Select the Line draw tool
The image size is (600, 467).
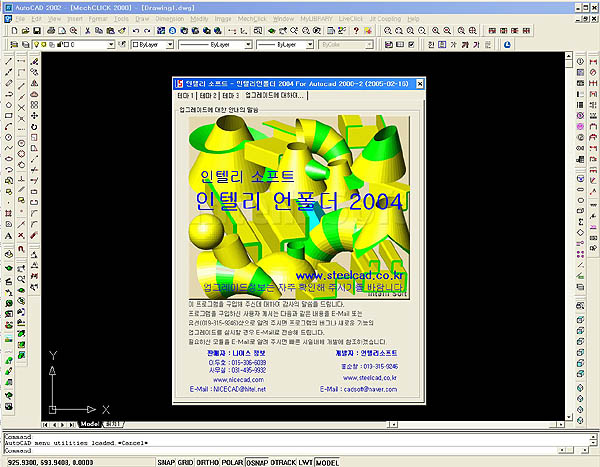[x=8, y=61]
